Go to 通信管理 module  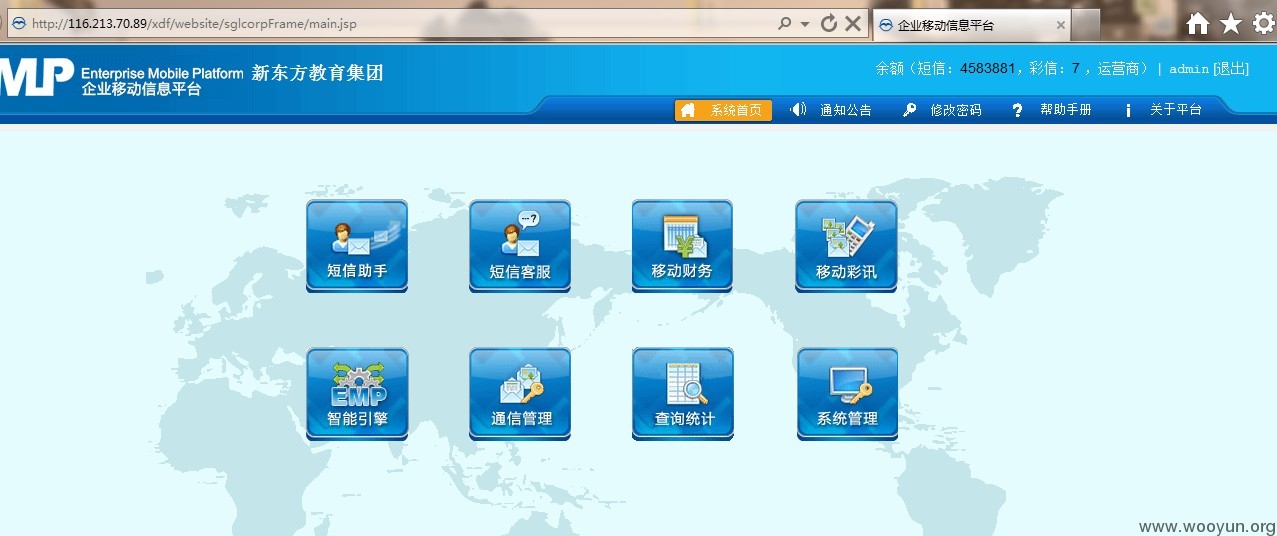pyautogui.click(x=520, y=393)
